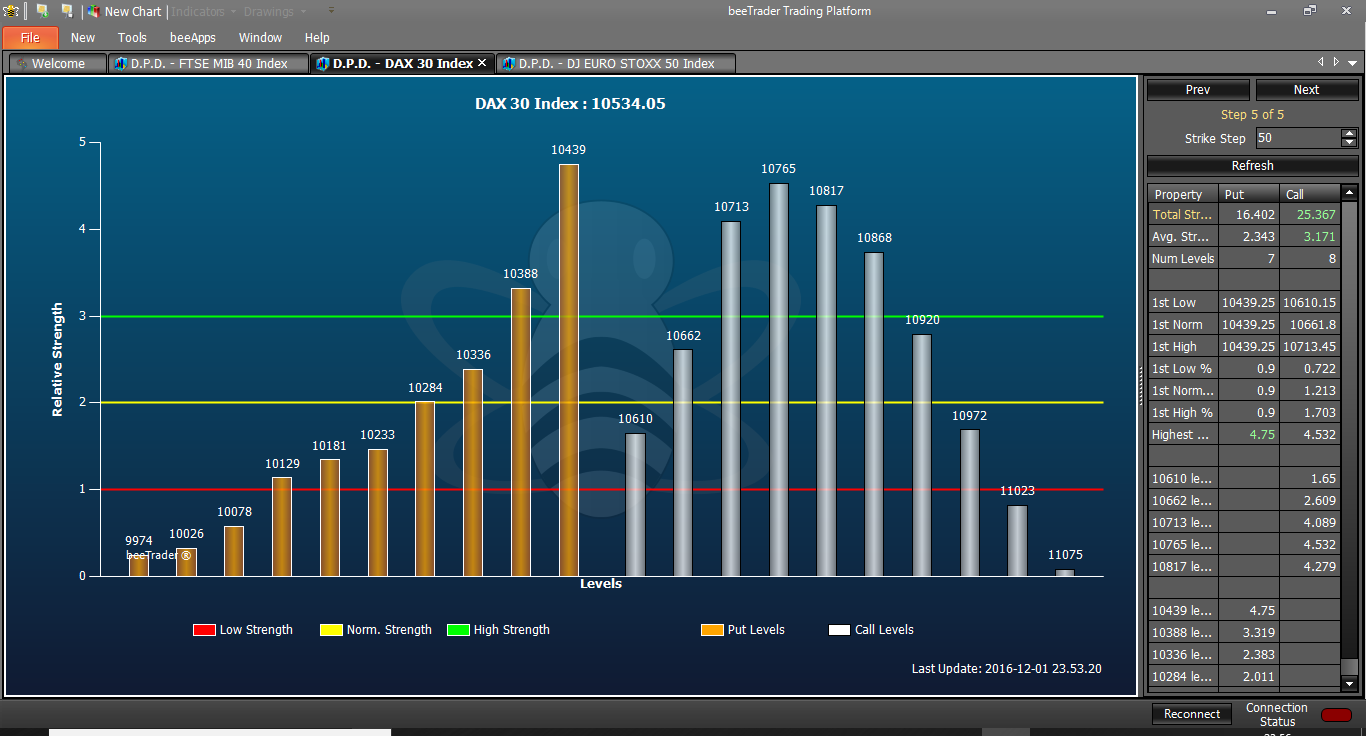The width and height of the screenshot is (1366, 736).
Task: Decrease Strike Step with the down arrow
Action: (1349, 143)
